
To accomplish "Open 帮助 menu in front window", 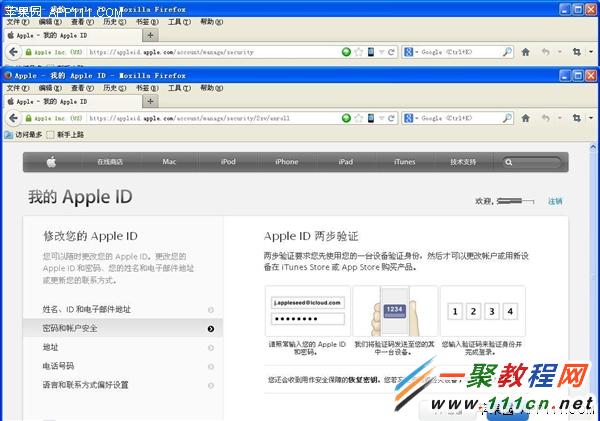I will pos(212,88).
